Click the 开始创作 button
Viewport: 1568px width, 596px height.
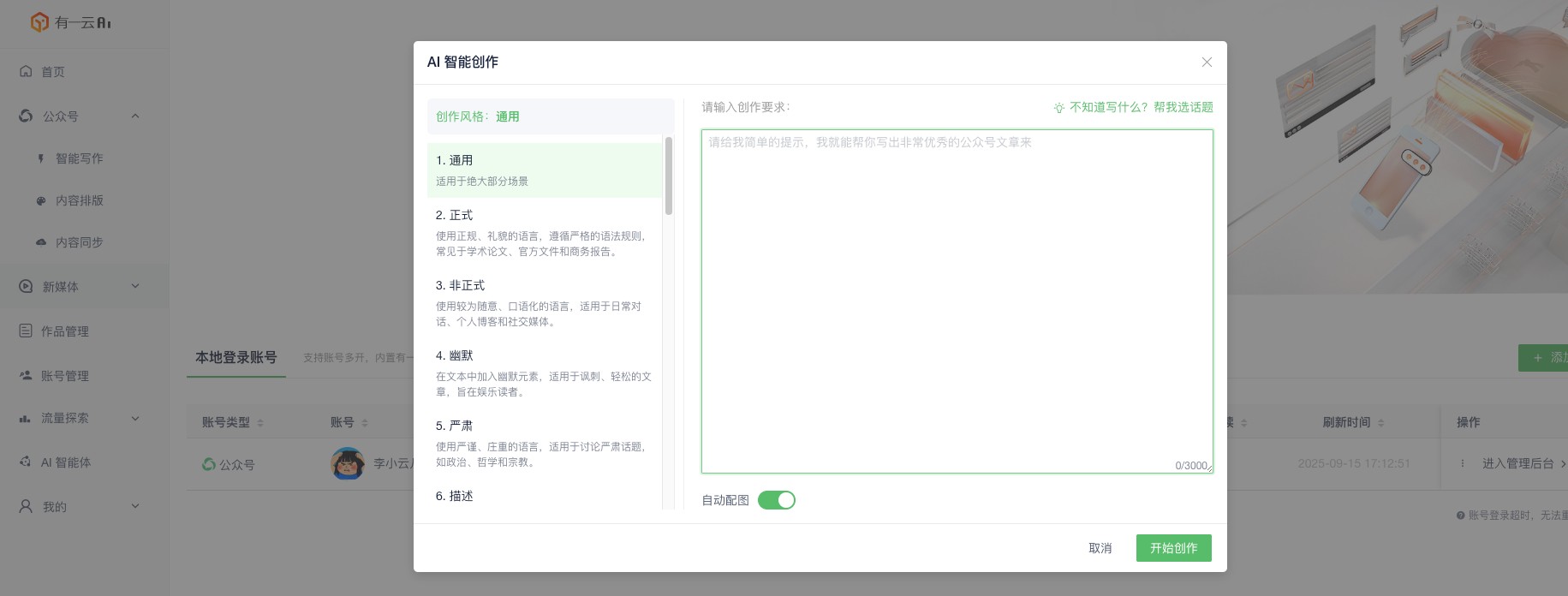1173,548
